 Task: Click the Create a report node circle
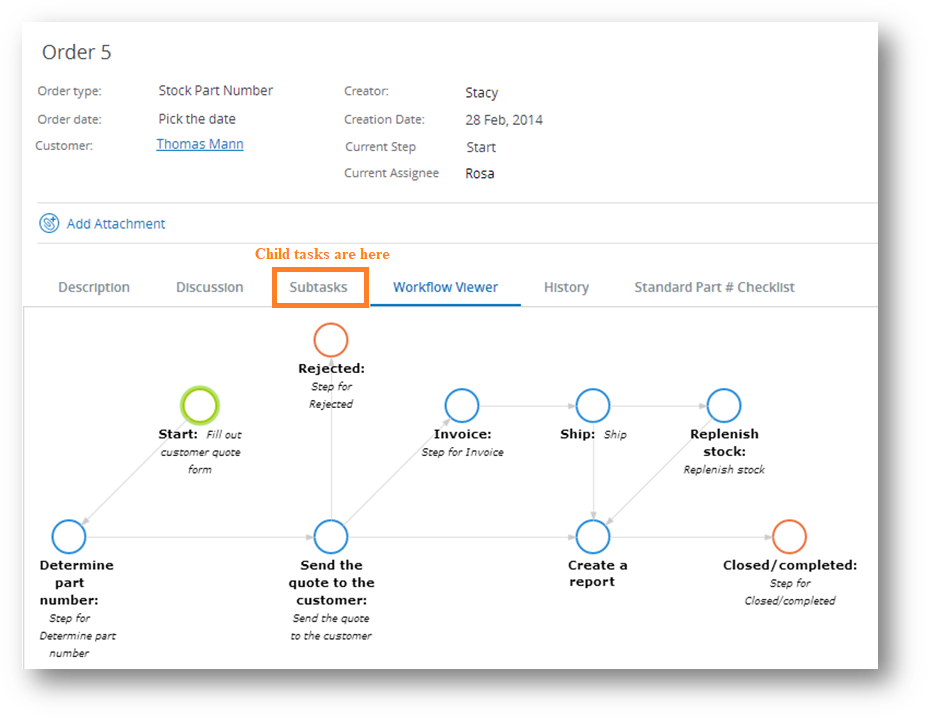[x=593, y=537]
